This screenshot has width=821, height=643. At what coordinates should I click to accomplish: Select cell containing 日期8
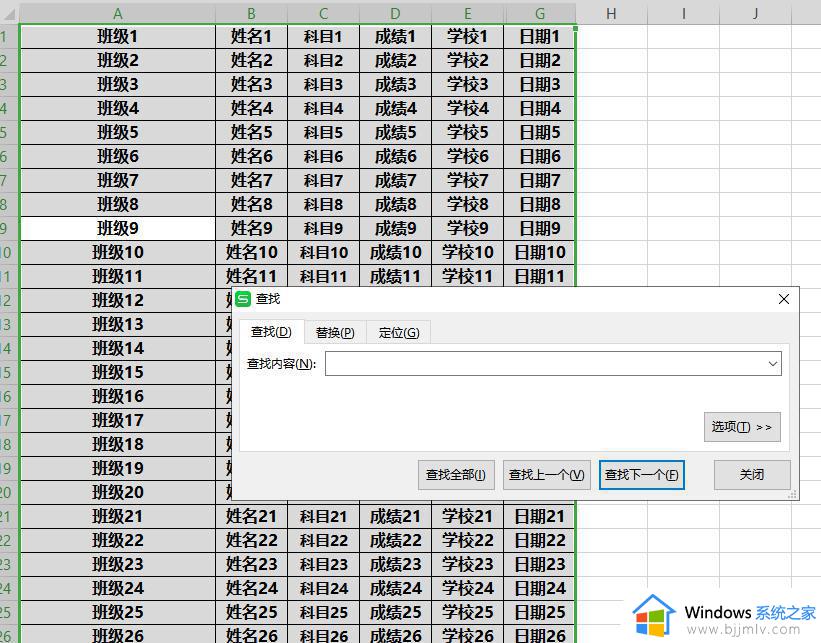[x=540, y=204]
